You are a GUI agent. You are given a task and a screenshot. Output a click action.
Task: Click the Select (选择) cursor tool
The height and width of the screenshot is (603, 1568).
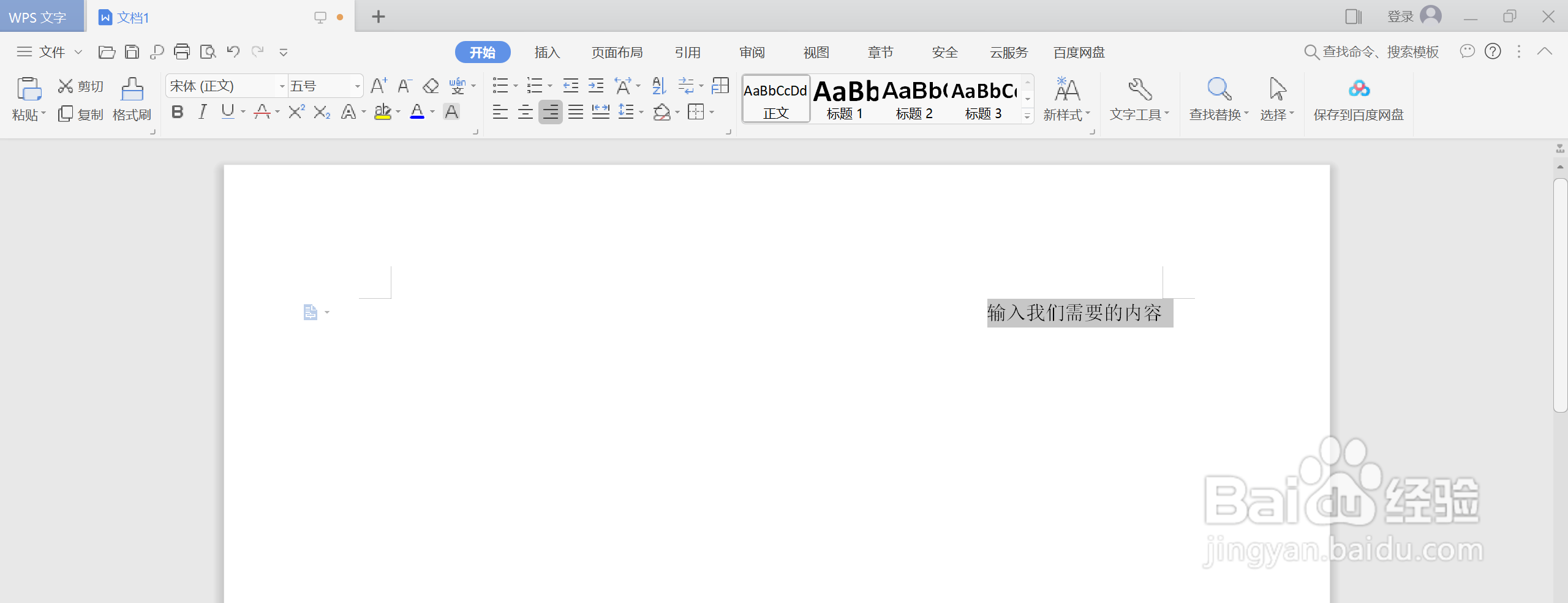[x=1277, y=99]
